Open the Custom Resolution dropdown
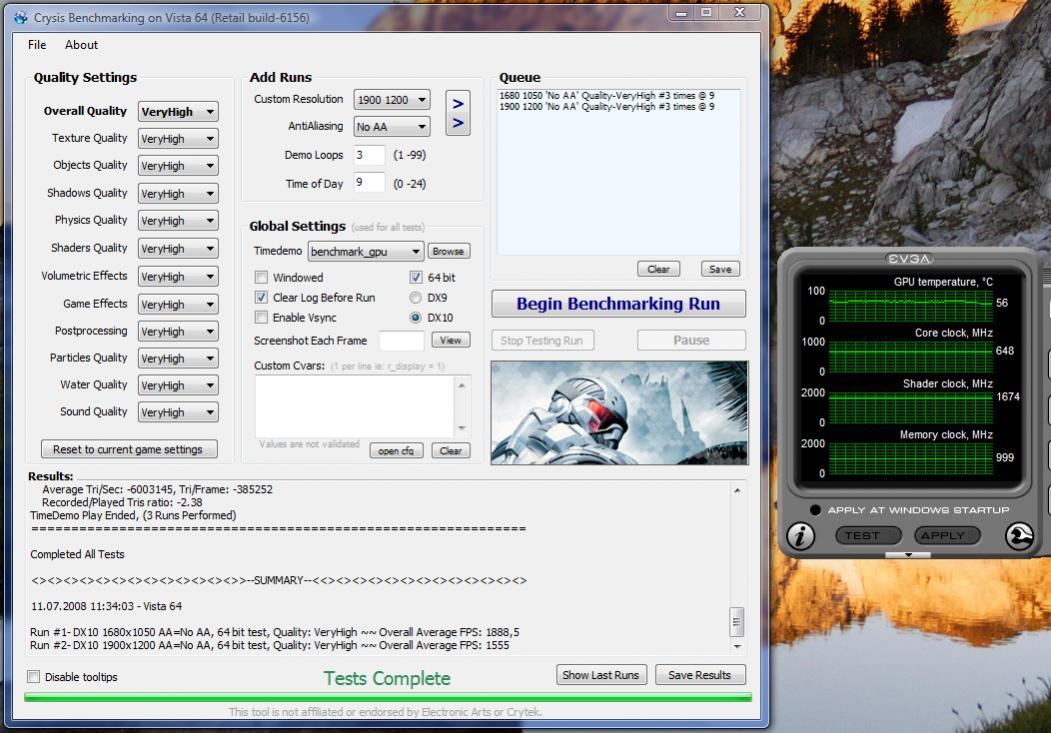 392,100
